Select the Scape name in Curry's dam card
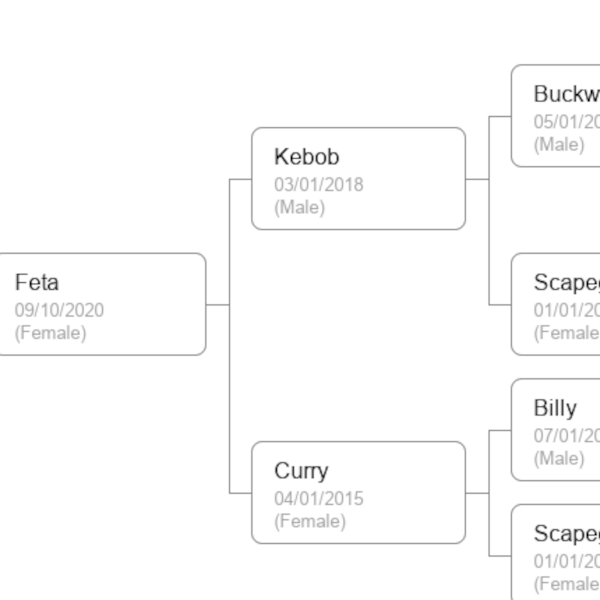Image resolution: width=600 pixels, height=600 pixels. pos(566,533)
